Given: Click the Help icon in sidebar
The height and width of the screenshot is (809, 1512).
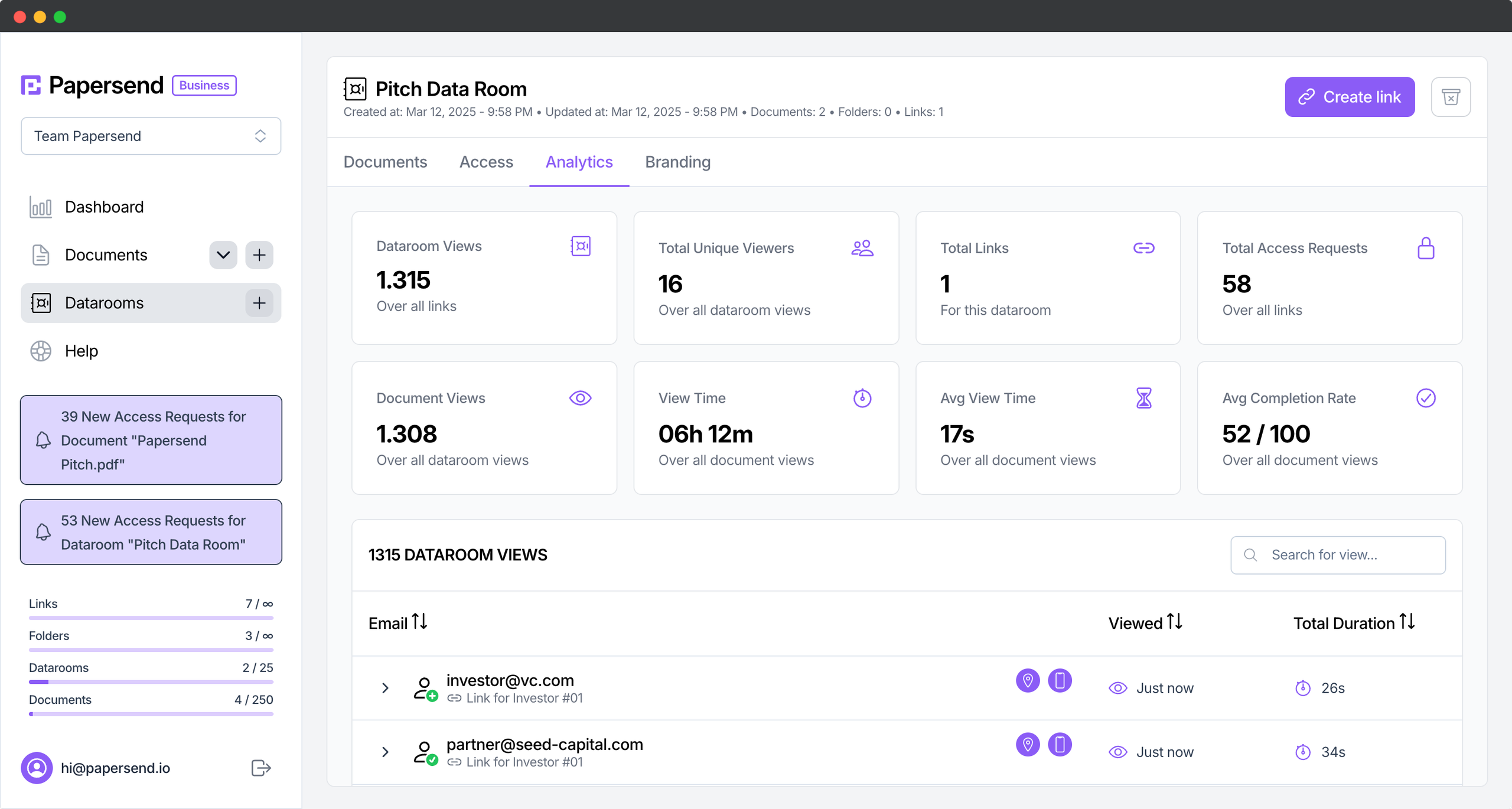Looking at the screenshot, I should tap(40, 350).
